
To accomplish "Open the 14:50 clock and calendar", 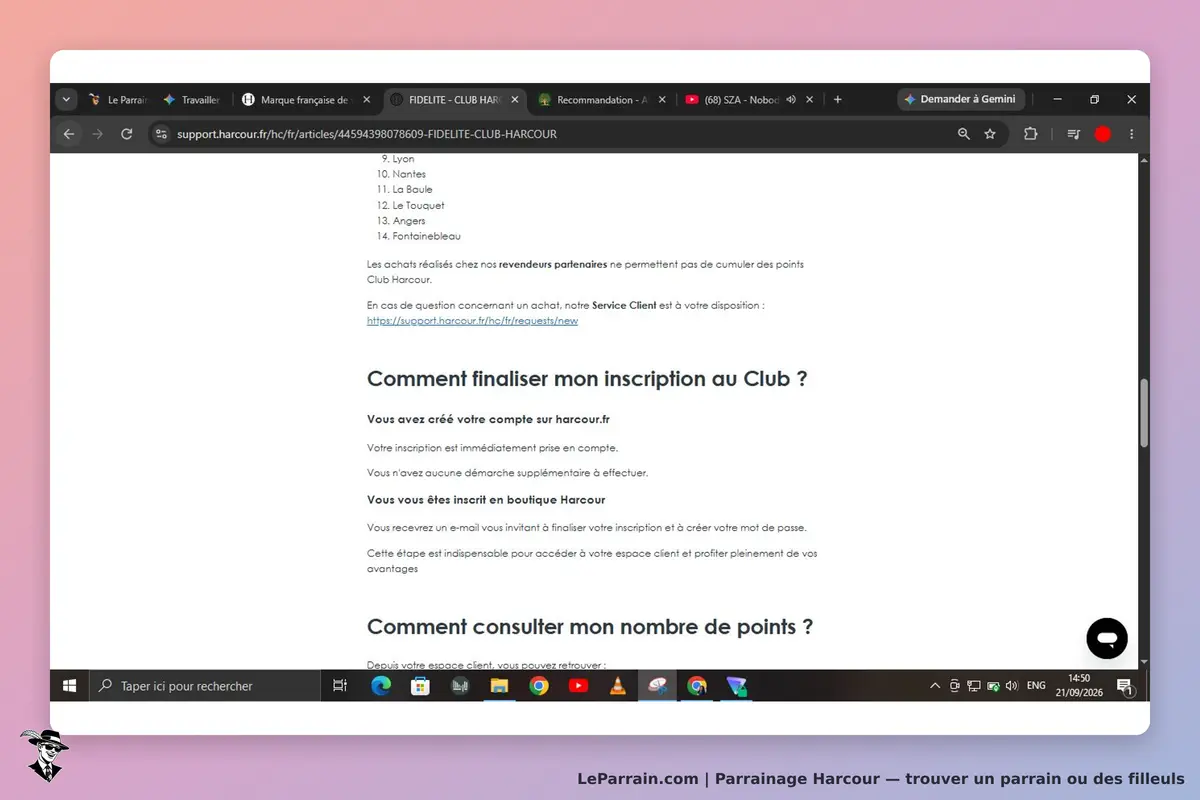I will pos(1079,685).
